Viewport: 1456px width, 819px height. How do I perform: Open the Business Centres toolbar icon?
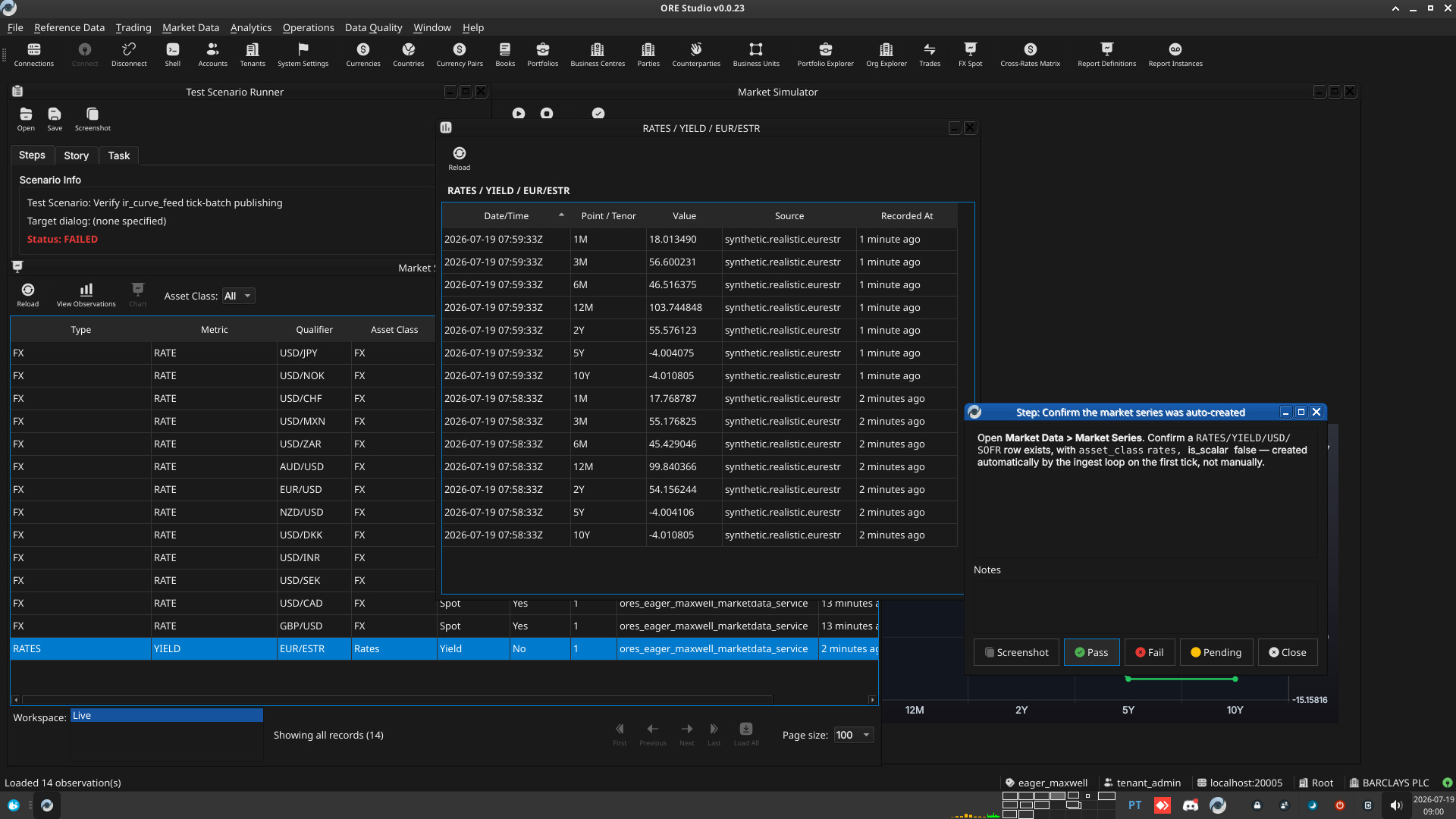click(x=598, y=54)
